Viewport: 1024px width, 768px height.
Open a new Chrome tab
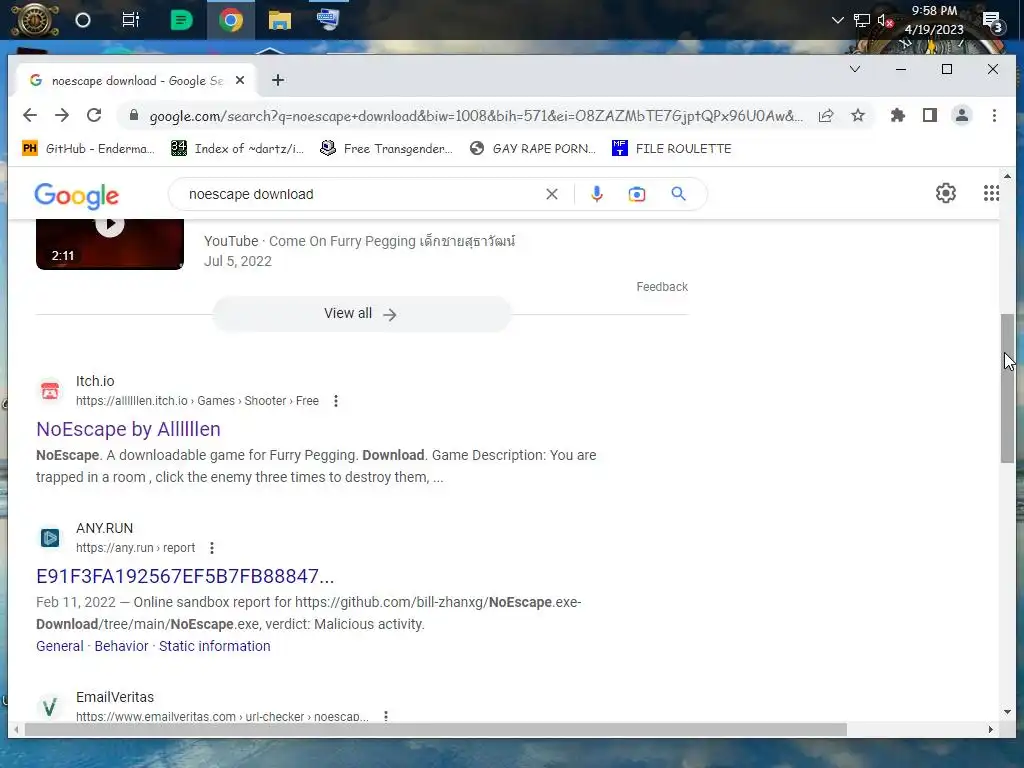pos(278,80)
